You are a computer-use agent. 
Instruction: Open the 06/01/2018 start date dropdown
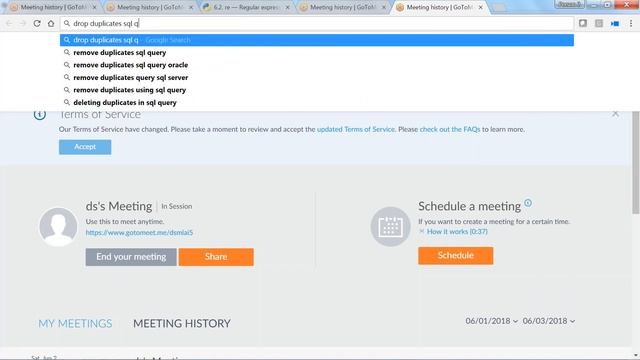click(x=491, y=321)
